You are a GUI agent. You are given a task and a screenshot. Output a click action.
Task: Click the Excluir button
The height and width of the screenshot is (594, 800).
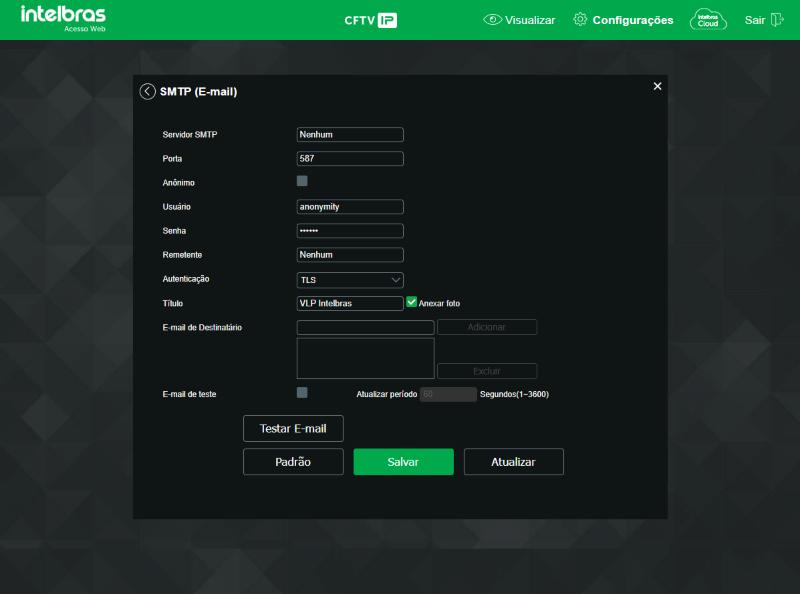point(487,371)
